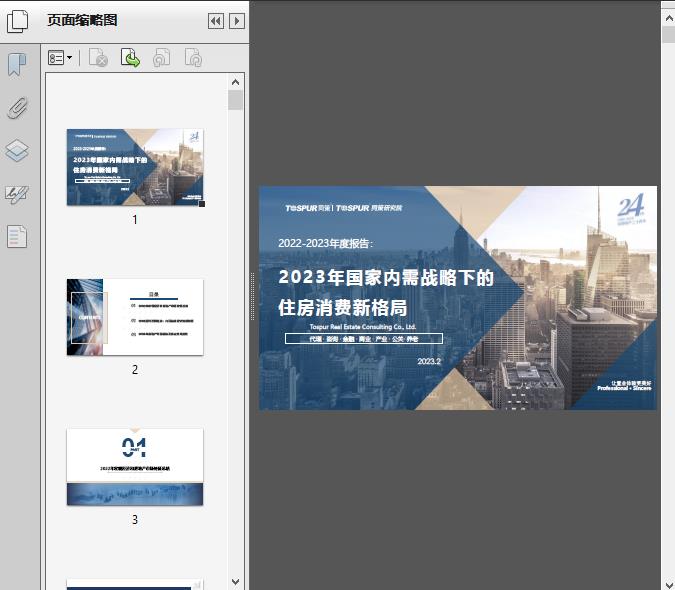Click the document view scroll-up arrow

point(669,18)
